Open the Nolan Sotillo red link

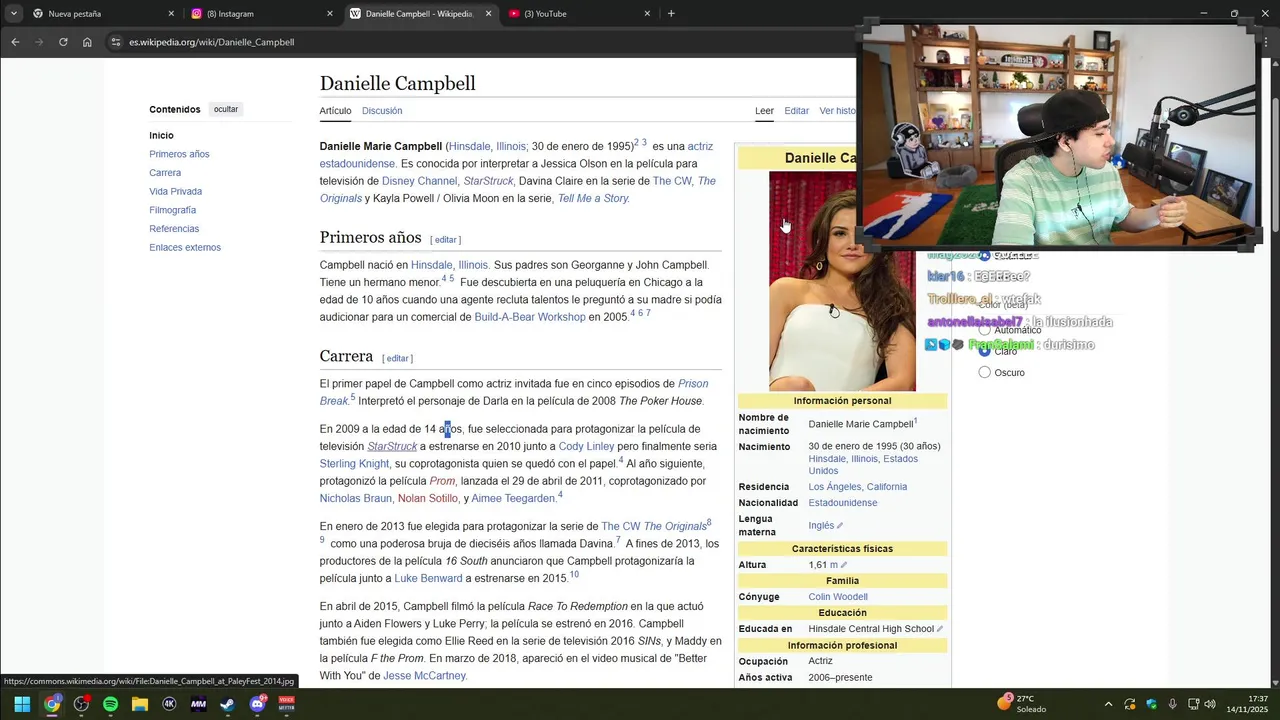click(x=428, y=499)
